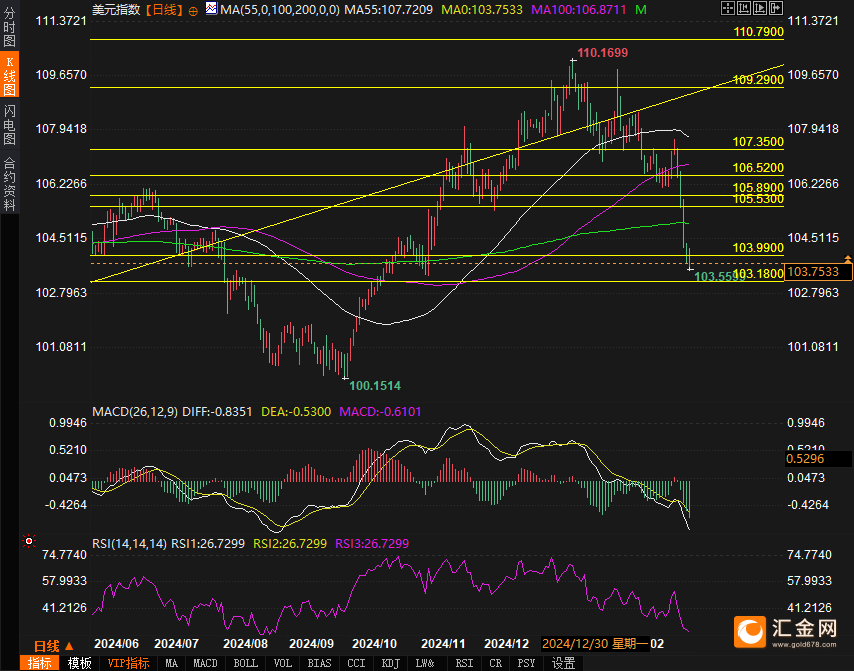Click the 109.2900 resistance line label
The image size is (854, 671).
pos(759,80)
